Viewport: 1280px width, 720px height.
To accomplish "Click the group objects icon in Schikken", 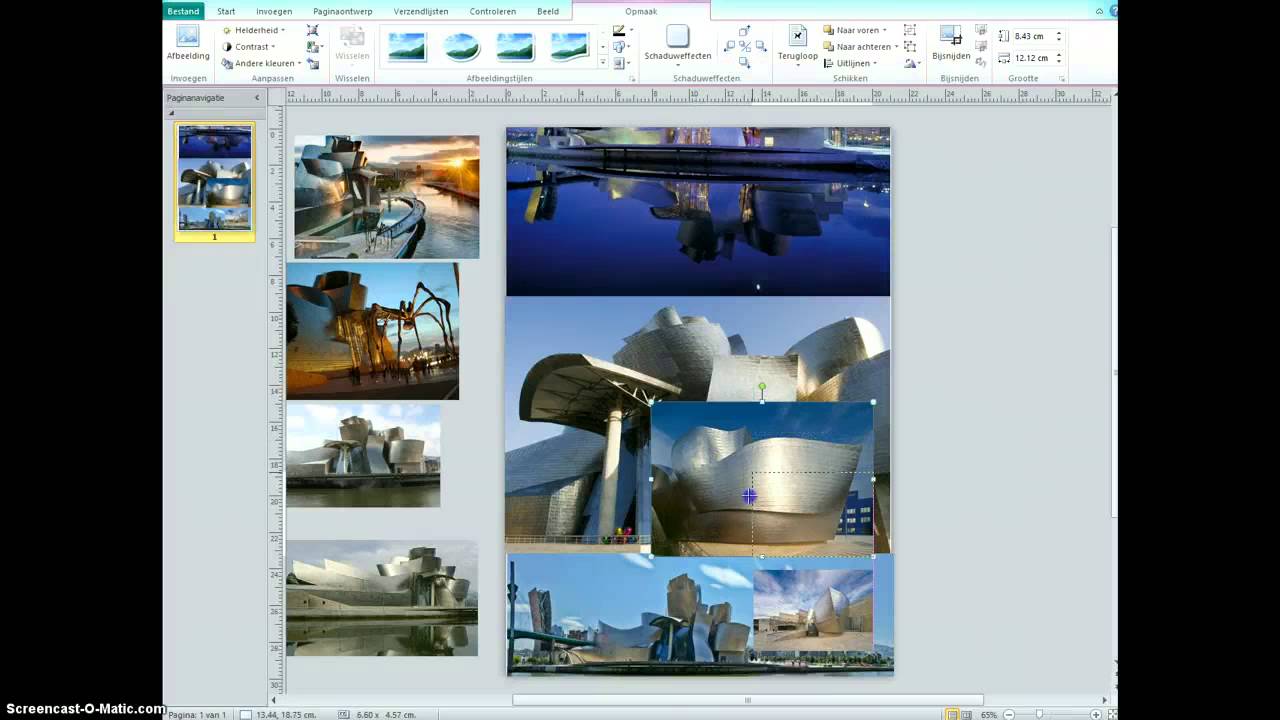I will 909,31.
